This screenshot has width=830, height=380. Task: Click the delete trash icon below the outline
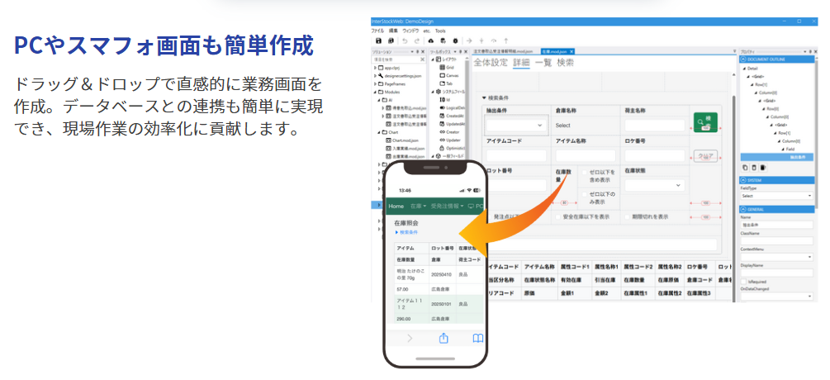click(754, 168)
